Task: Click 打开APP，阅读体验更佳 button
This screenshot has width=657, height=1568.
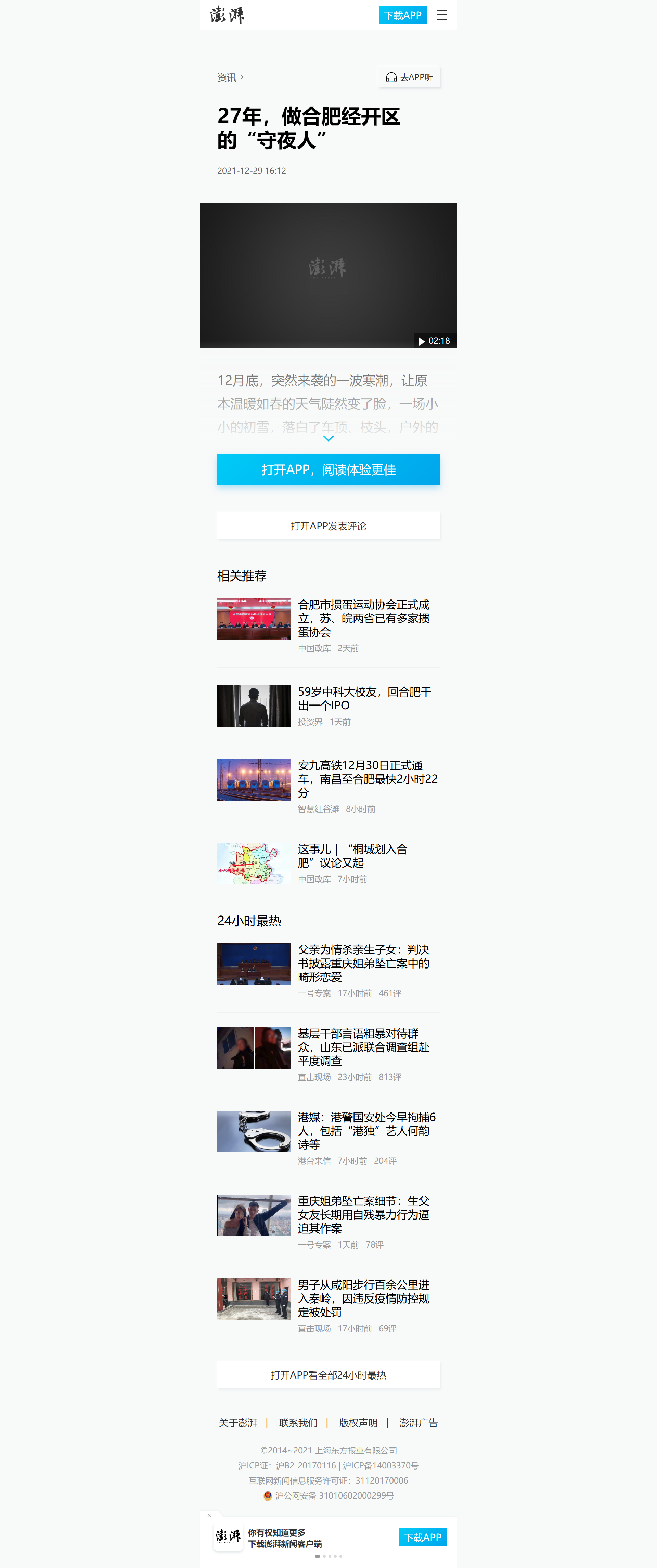Action: click(x=328, y=469)
